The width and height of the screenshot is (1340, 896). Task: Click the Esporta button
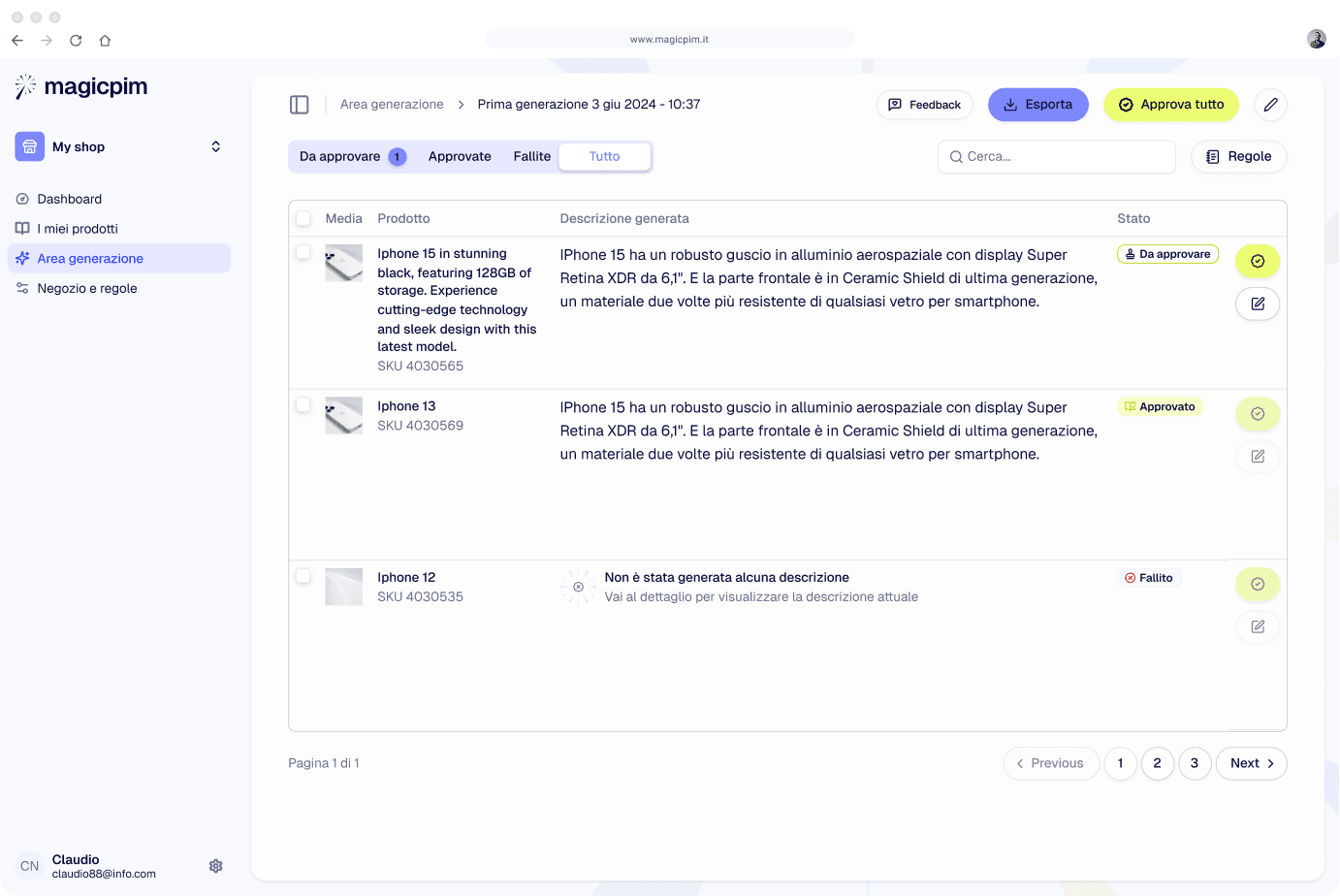point(1037,105)
